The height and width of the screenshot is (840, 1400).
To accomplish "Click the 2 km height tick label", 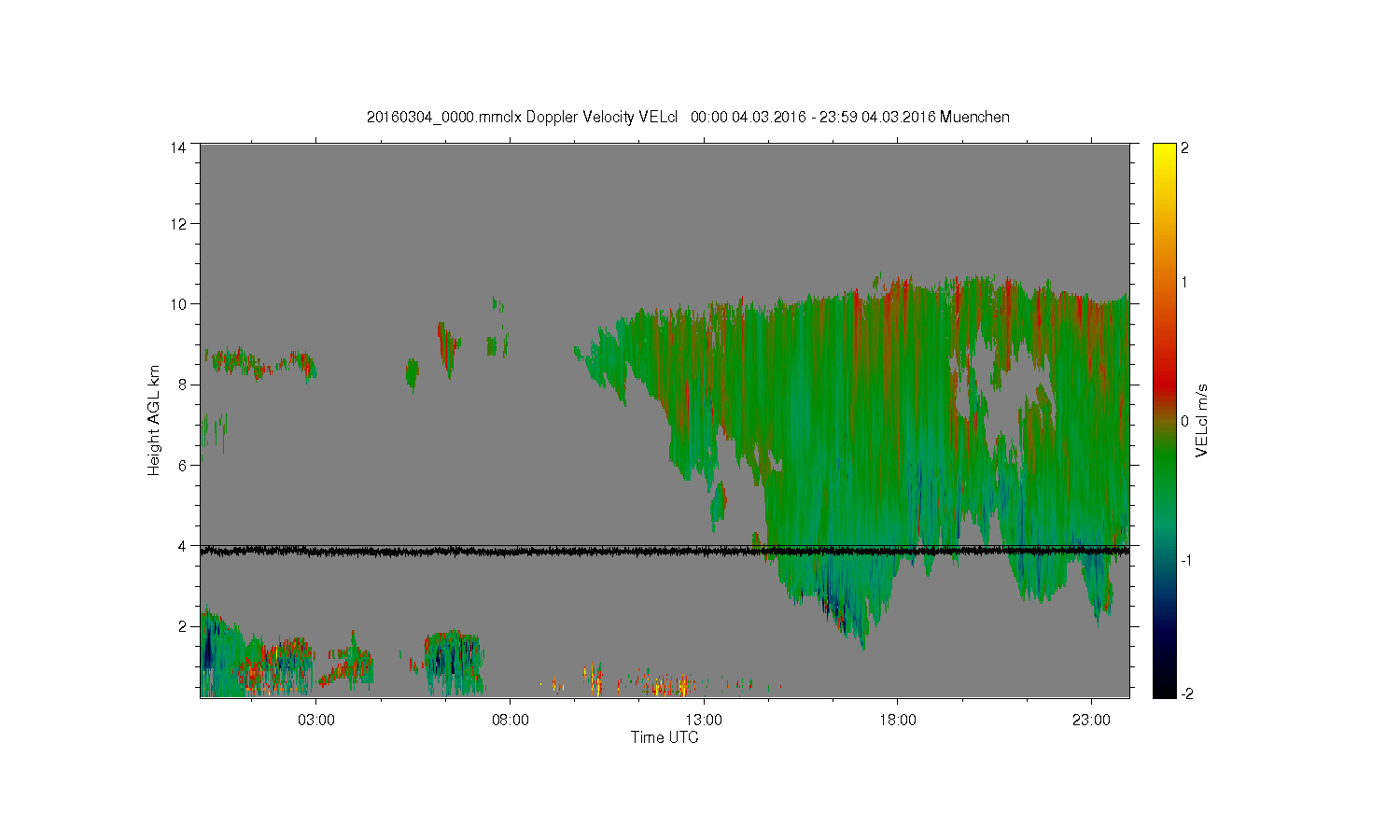I will pos(182,626).
